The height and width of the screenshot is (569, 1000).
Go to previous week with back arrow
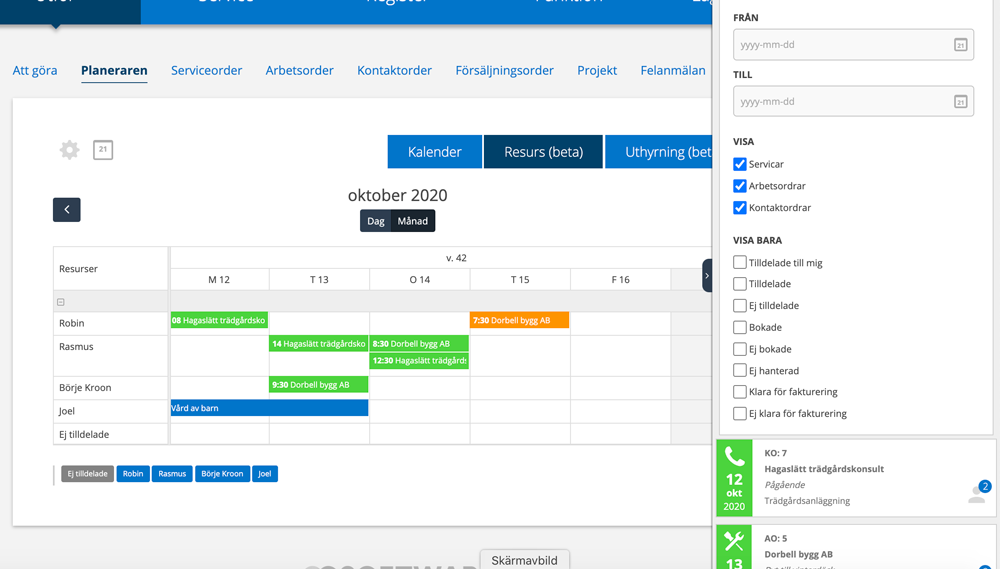(66, 209)
